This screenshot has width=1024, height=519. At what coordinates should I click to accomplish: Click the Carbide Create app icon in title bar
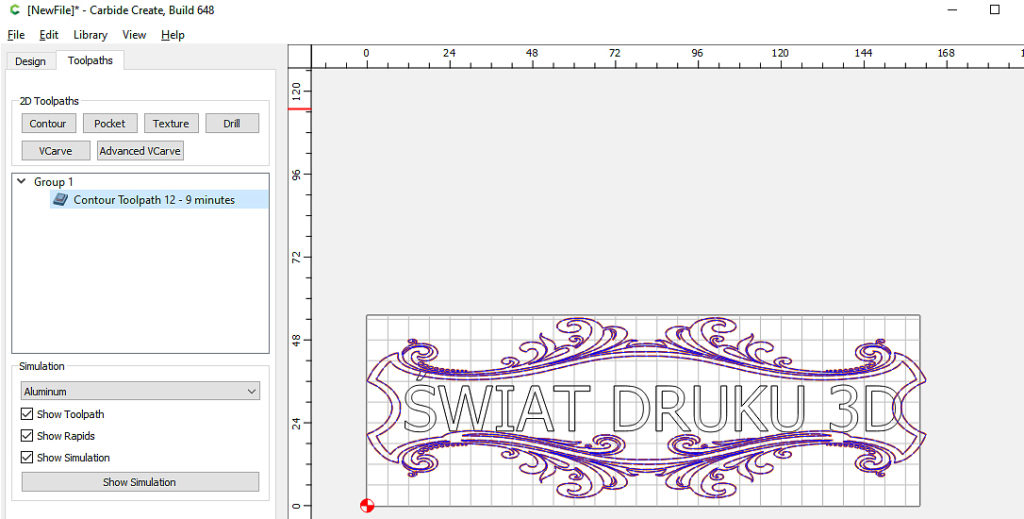pos(14,10)
